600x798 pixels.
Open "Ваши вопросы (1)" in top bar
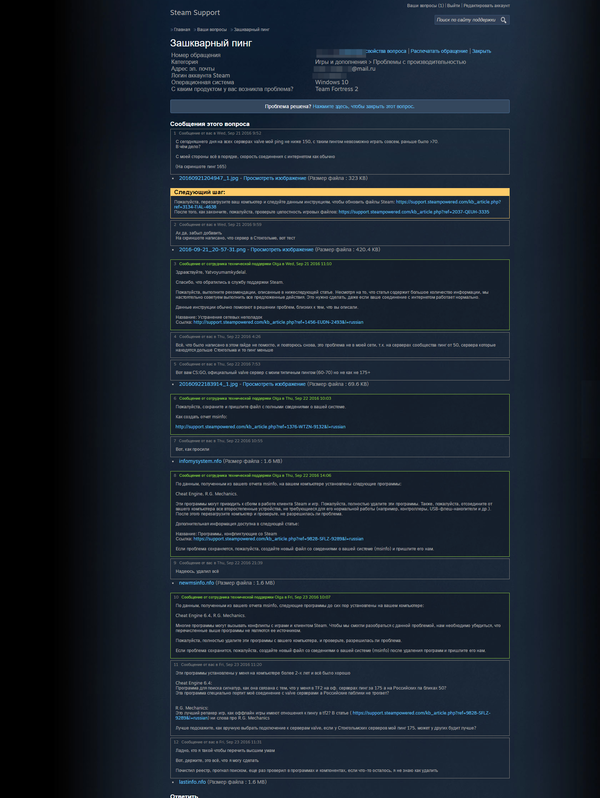425,6
